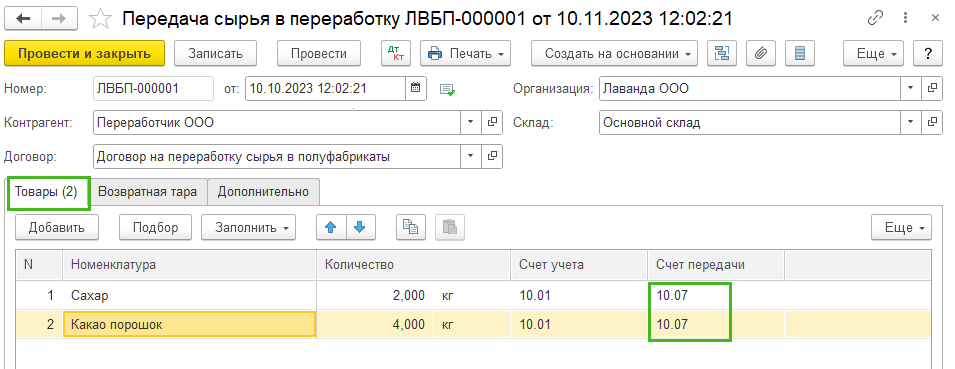Click Склад field Основной склад
The height and width of the screenshot is (369, 955).
(x=750, y=122)
